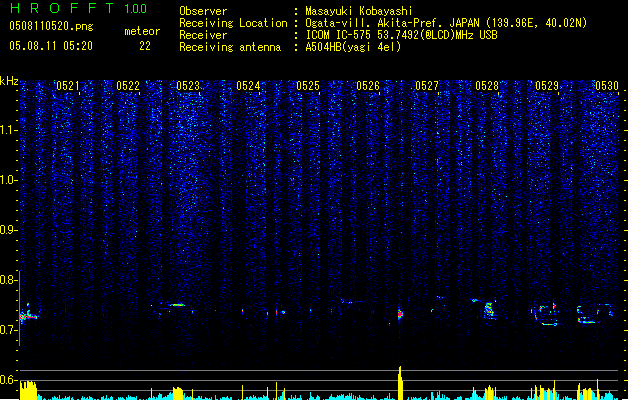Click the 0523 time marker
Image resolution: width=629 pixels, height=400 pixels.
188,86
